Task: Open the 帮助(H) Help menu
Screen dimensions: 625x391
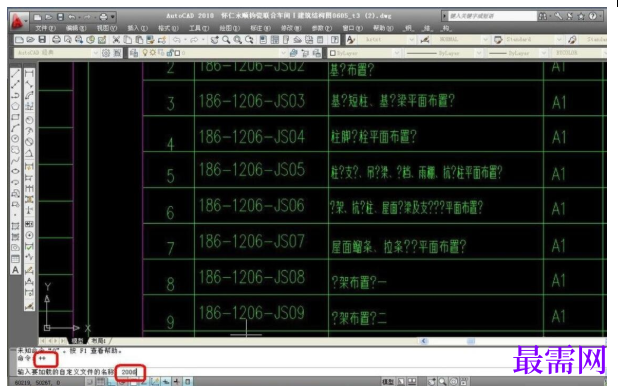Action: (x=383, y=28)
